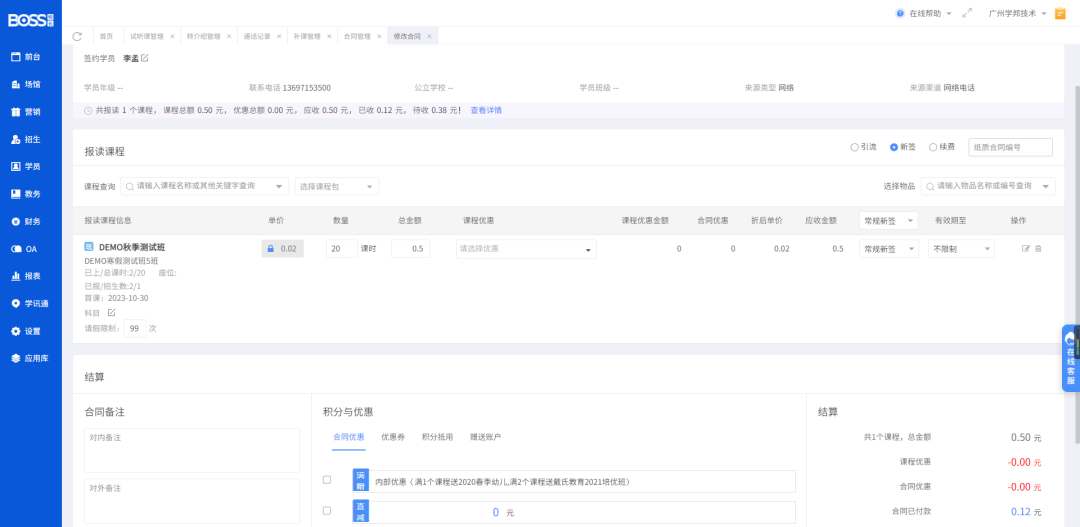Open the 财务 finance sidebar module
The image size is (1080, 527).
(x=32, y=221)
